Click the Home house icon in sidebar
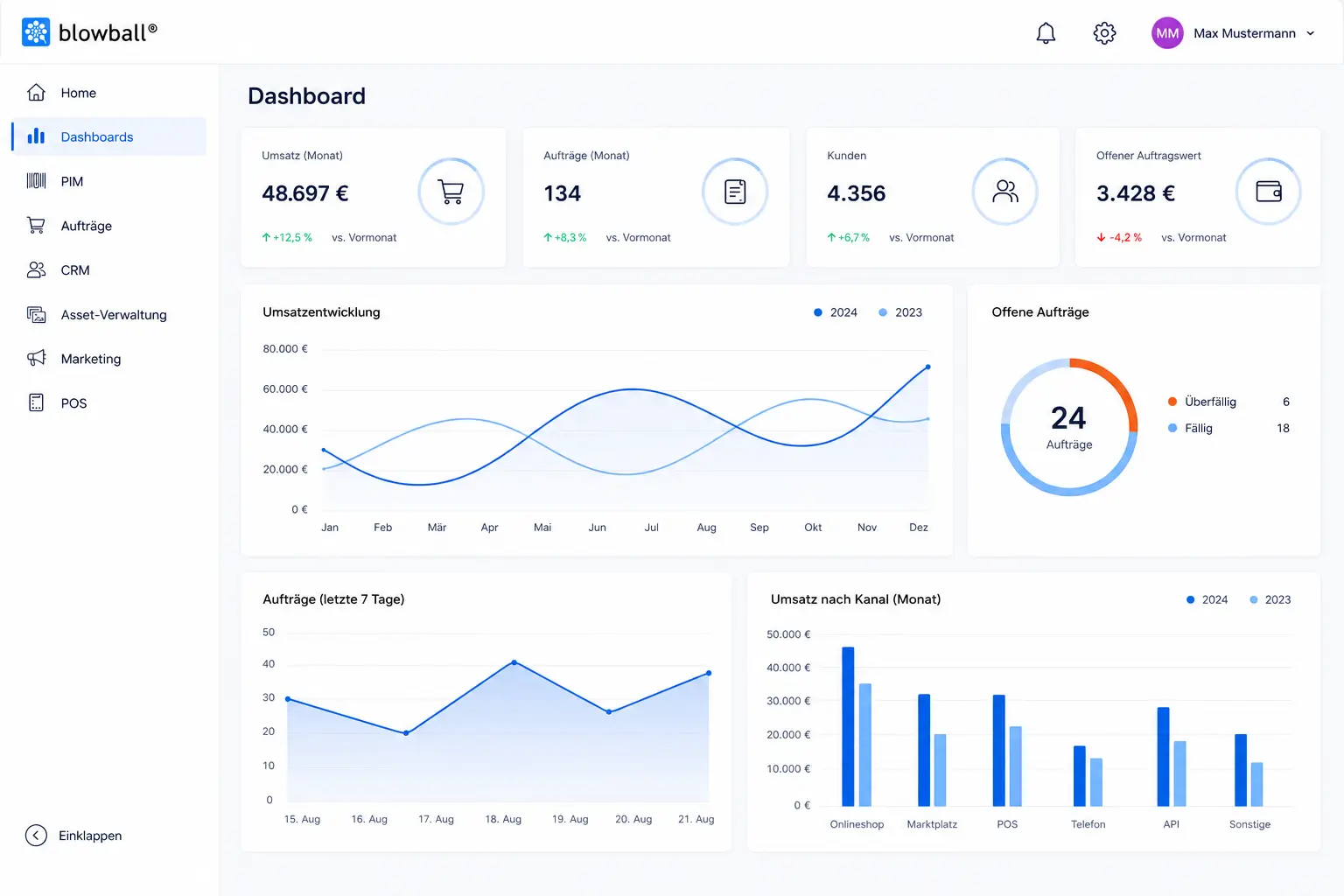This screenshot has height=896, width=1344. click(36, 92)
